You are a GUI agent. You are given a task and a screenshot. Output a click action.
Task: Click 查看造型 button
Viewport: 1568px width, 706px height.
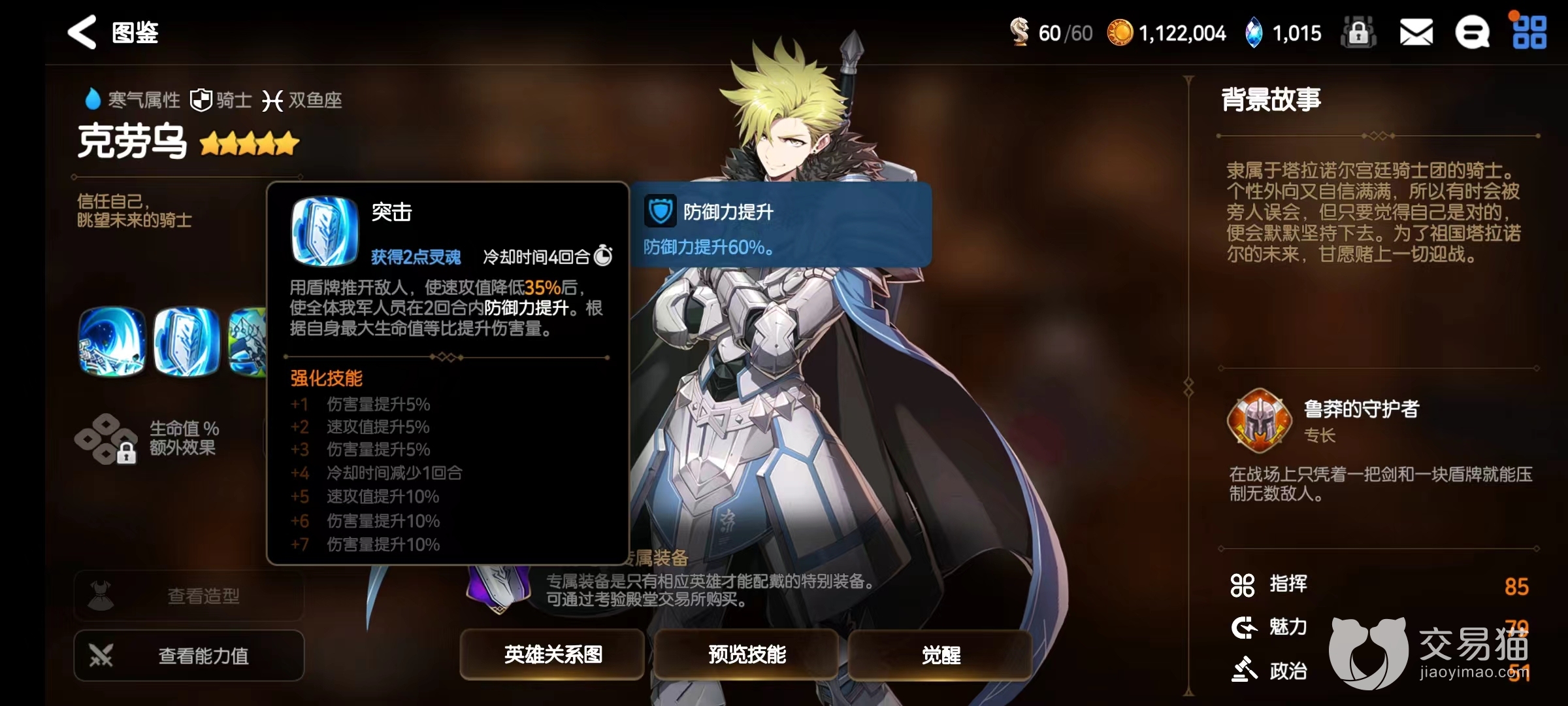point(189,596)
